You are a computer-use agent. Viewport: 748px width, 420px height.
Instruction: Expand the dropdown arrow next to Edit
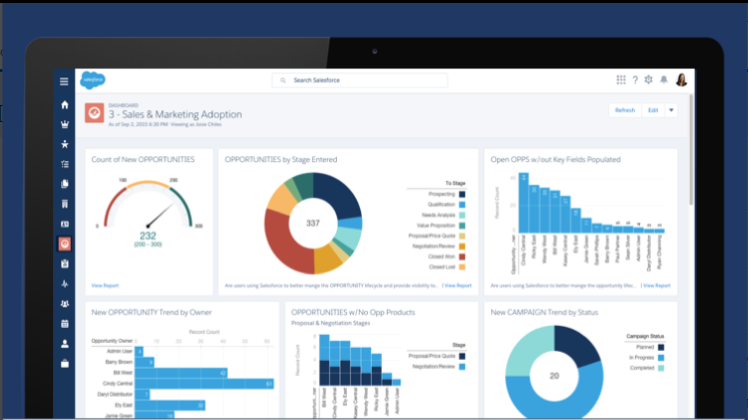click(671, 110)
